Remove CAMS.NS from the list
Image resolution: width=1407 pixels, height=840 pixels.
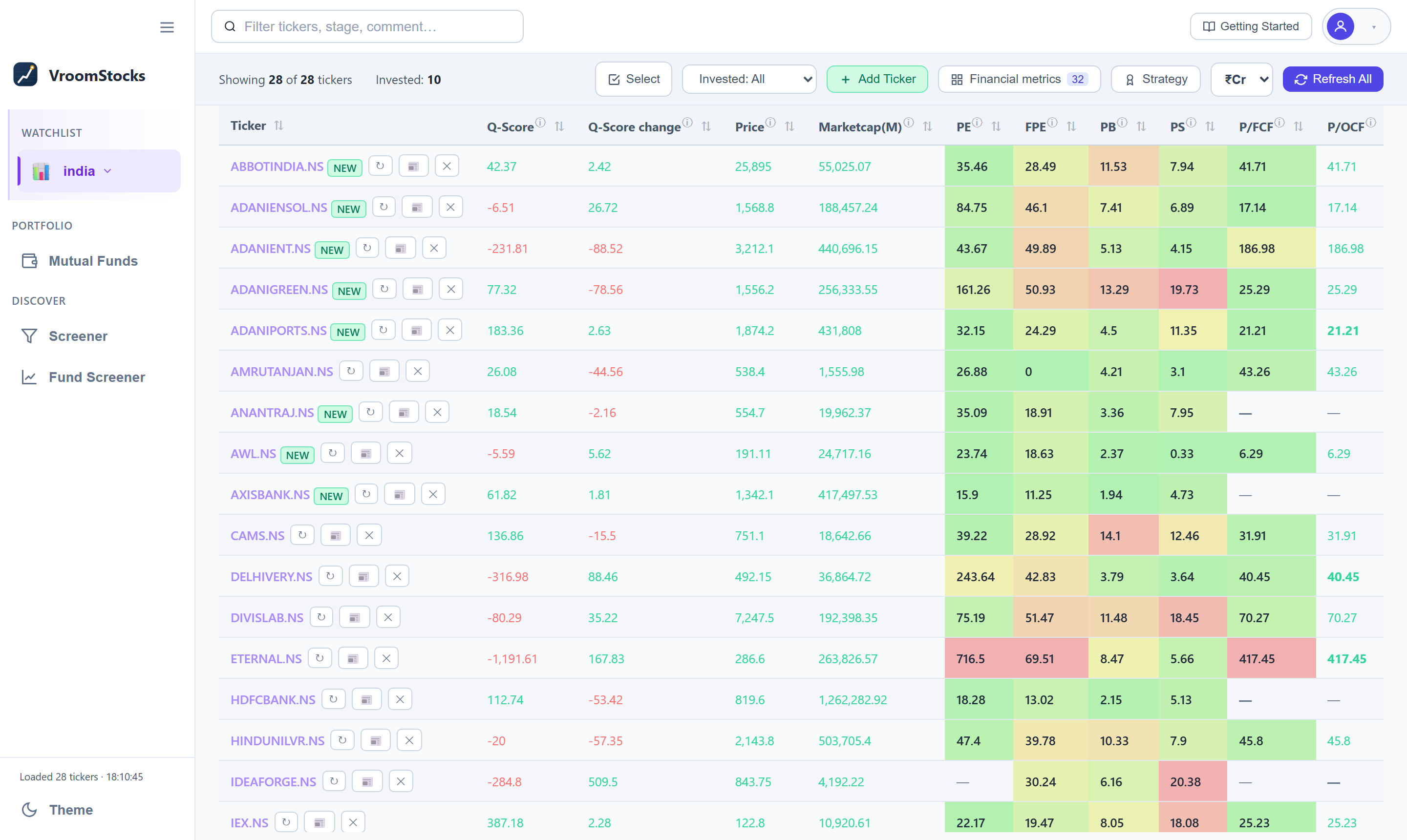(369, 535)
